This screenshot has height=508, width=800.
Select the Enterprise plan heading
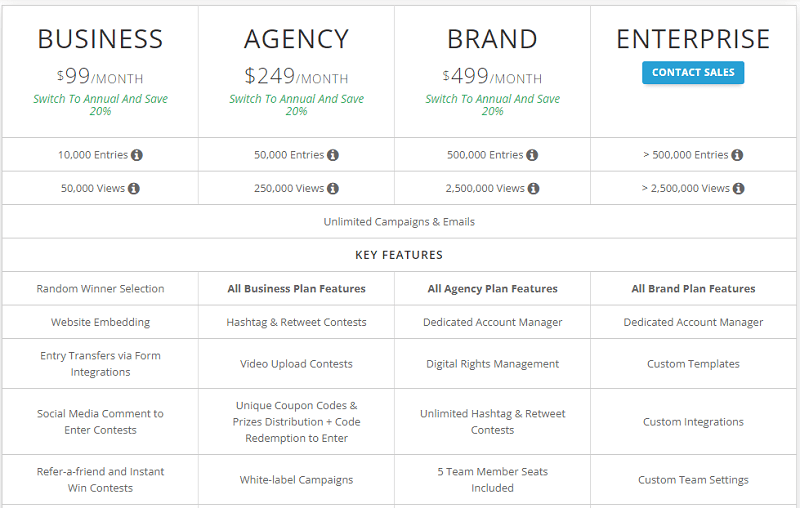point(693,39)
